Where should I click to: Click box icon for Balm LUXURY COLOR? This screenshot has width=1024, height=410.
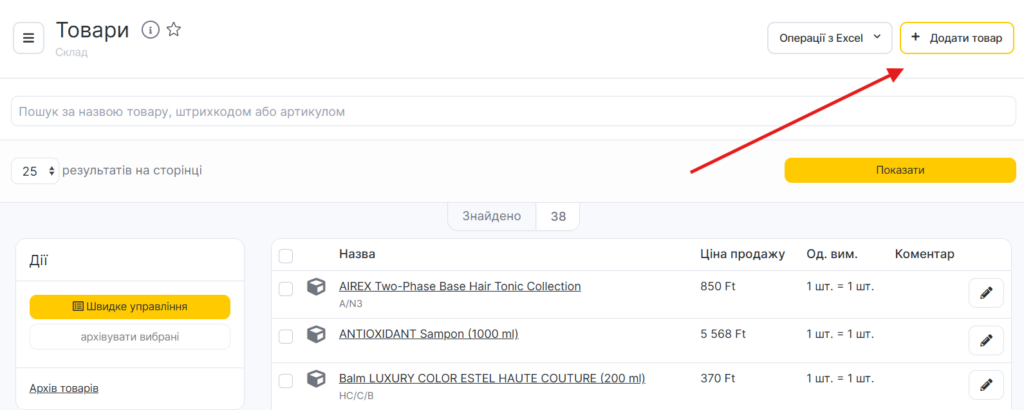[316, 380]
